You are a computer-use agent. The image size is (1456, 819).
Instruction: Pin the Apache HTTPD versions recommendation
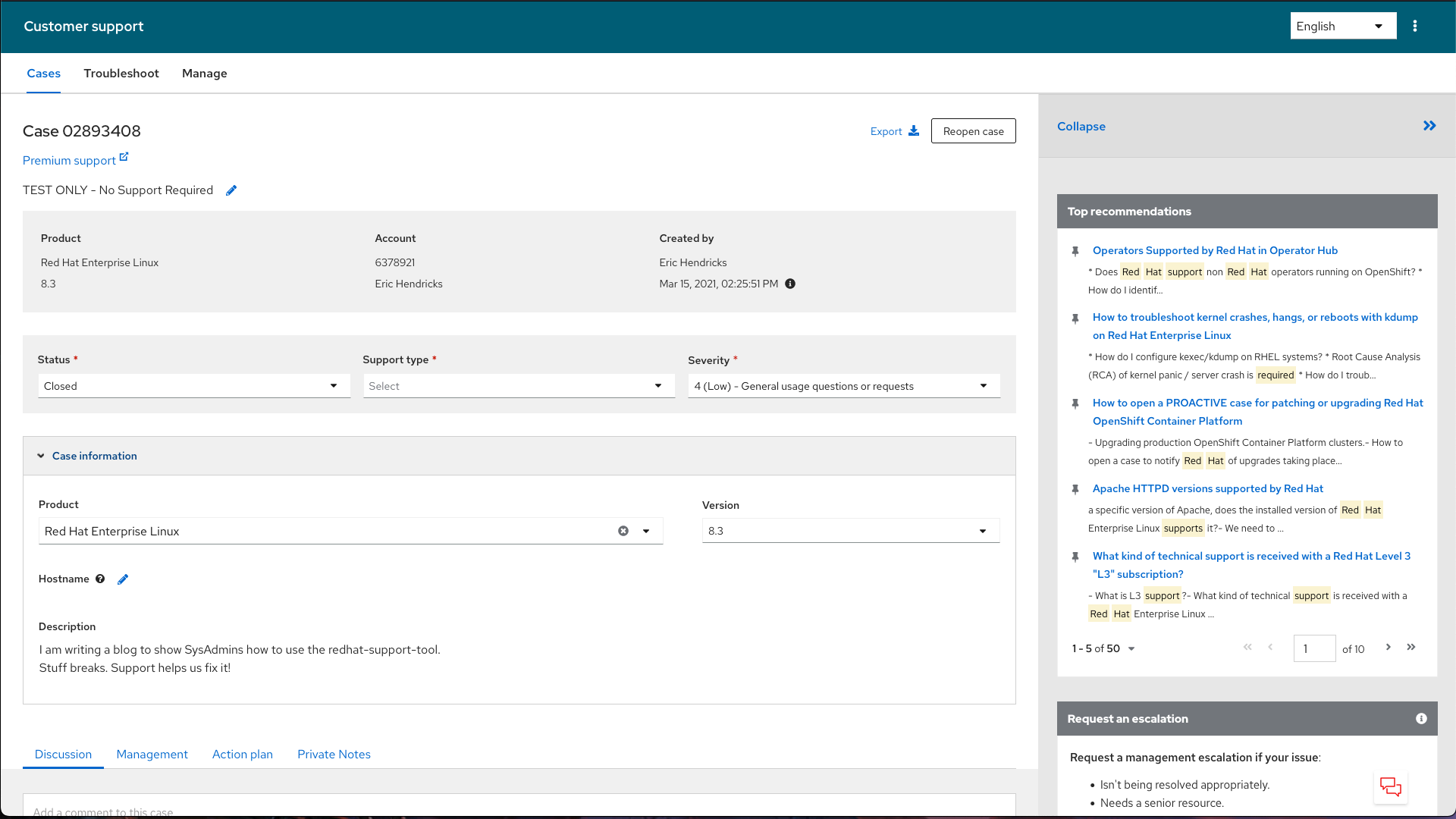1075,489
